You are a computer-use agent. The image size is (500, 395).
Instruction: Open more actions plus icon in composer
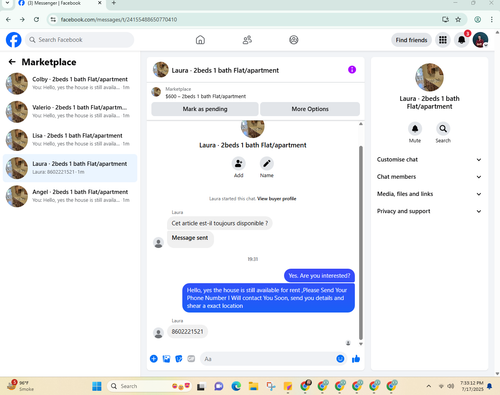[x=154, y=359]
